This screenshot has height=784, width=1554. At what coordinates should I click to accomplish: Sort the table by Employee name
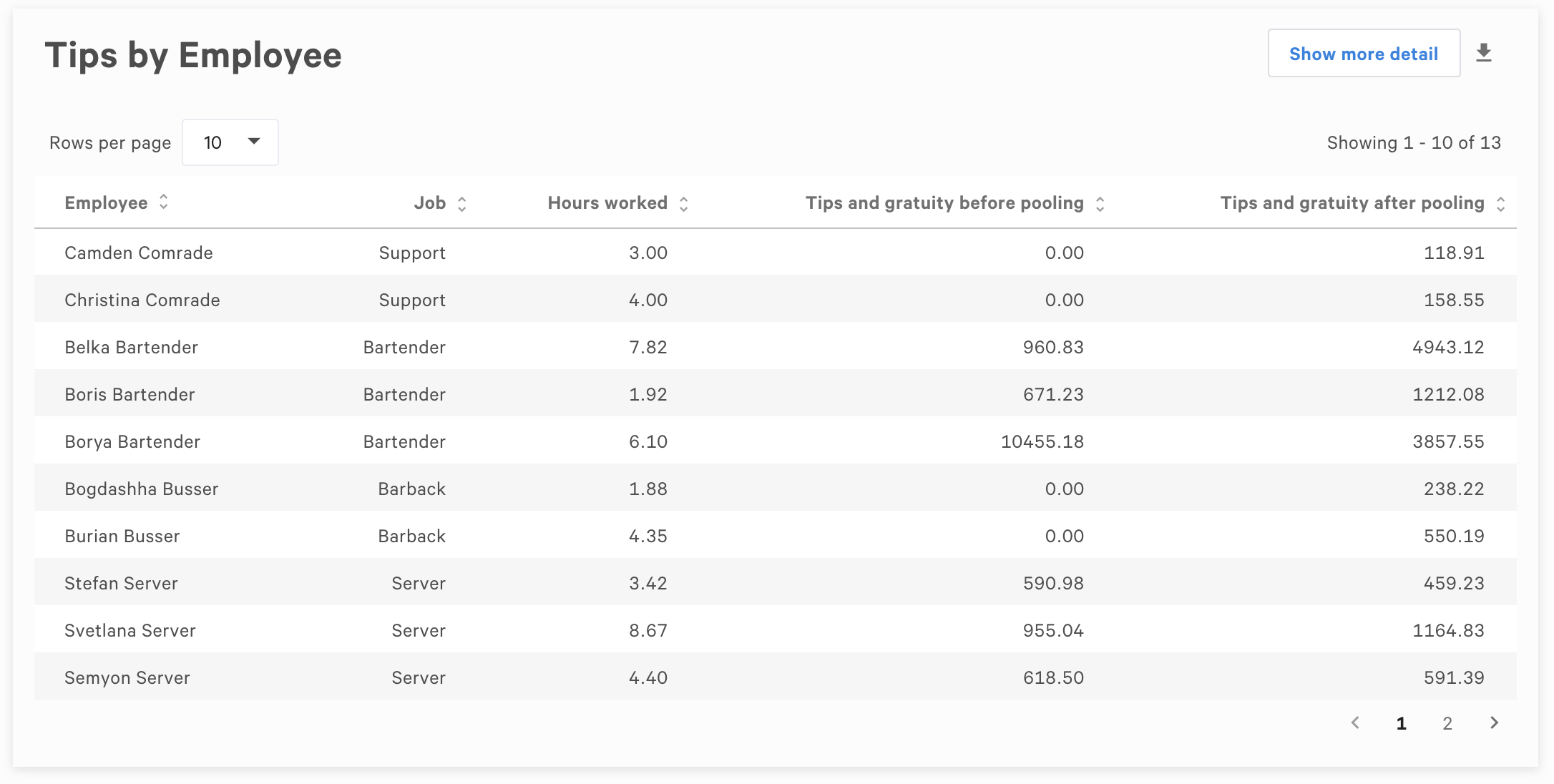[x=163, y=202]
